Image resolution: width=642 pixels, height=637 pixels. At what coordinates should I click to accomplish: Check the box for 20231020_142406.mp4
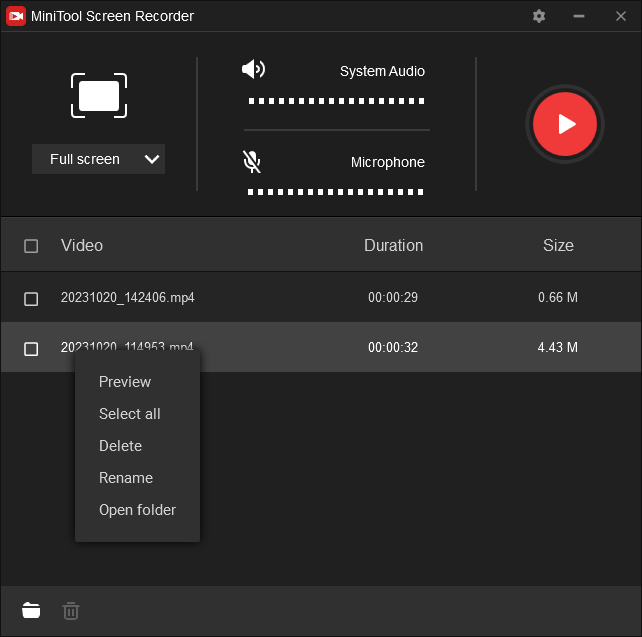[x=31, y=299]
